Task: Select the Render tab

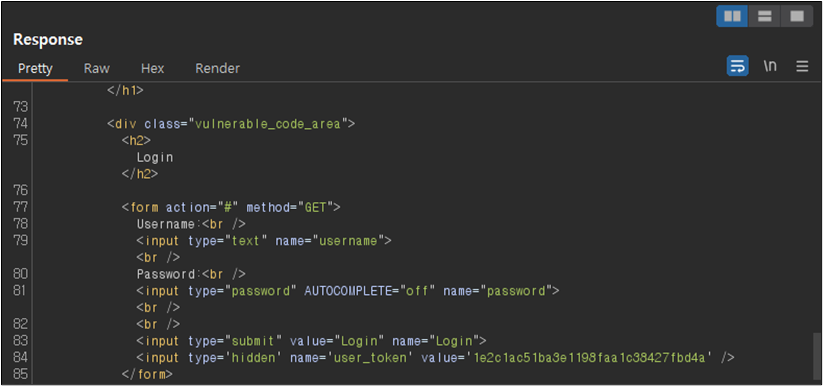Action: (x=217, y=68)
